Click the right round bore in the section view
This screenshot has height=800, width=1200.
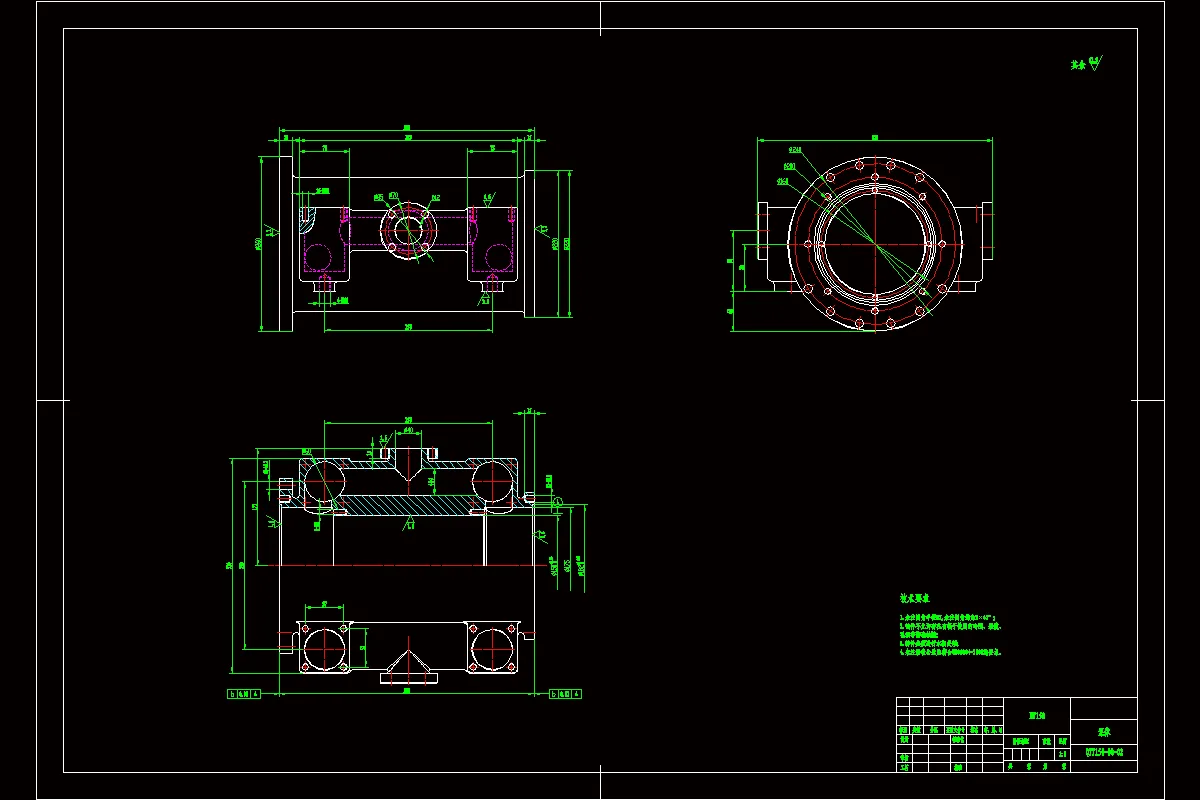[x=493, y=481]
